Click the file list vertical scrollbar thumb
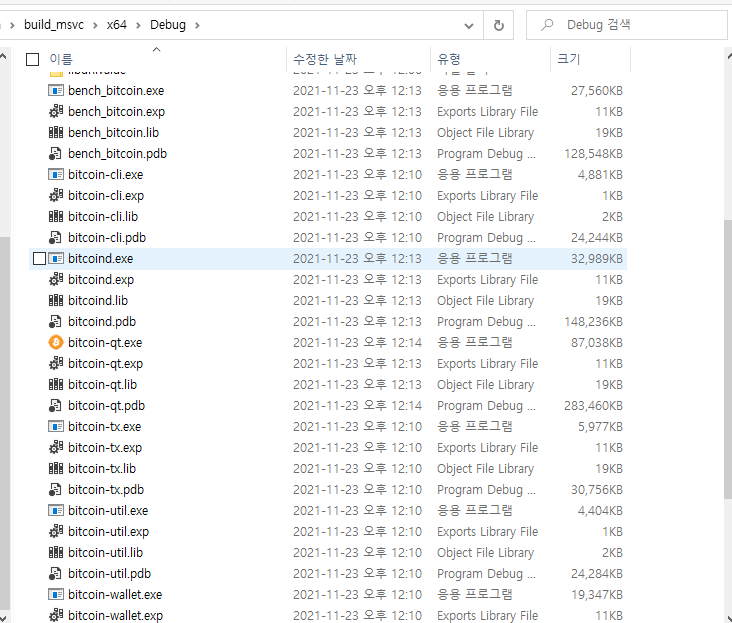The image size is (732, 623). click(728, 359)
